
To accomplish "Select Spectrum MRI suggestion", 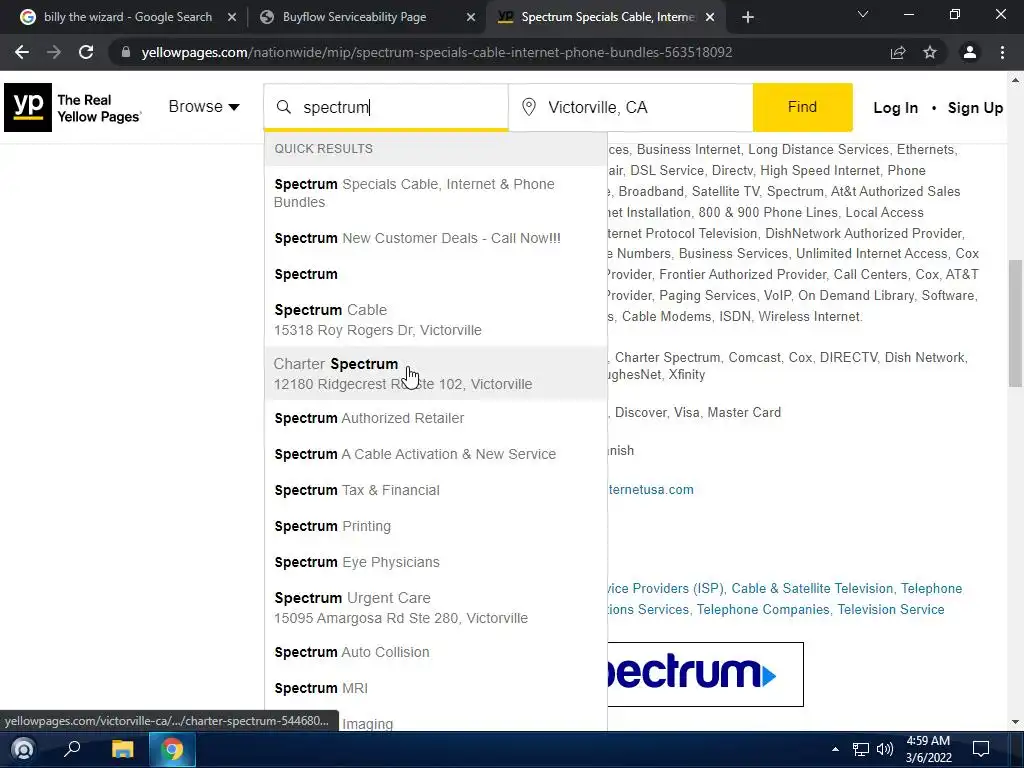I will tap(436, 688).
